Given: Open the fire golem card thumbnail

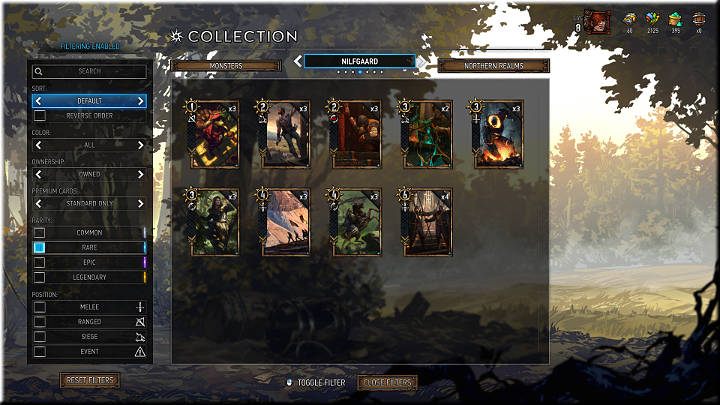Looking at the screenshot, I should tap(498, 135).
